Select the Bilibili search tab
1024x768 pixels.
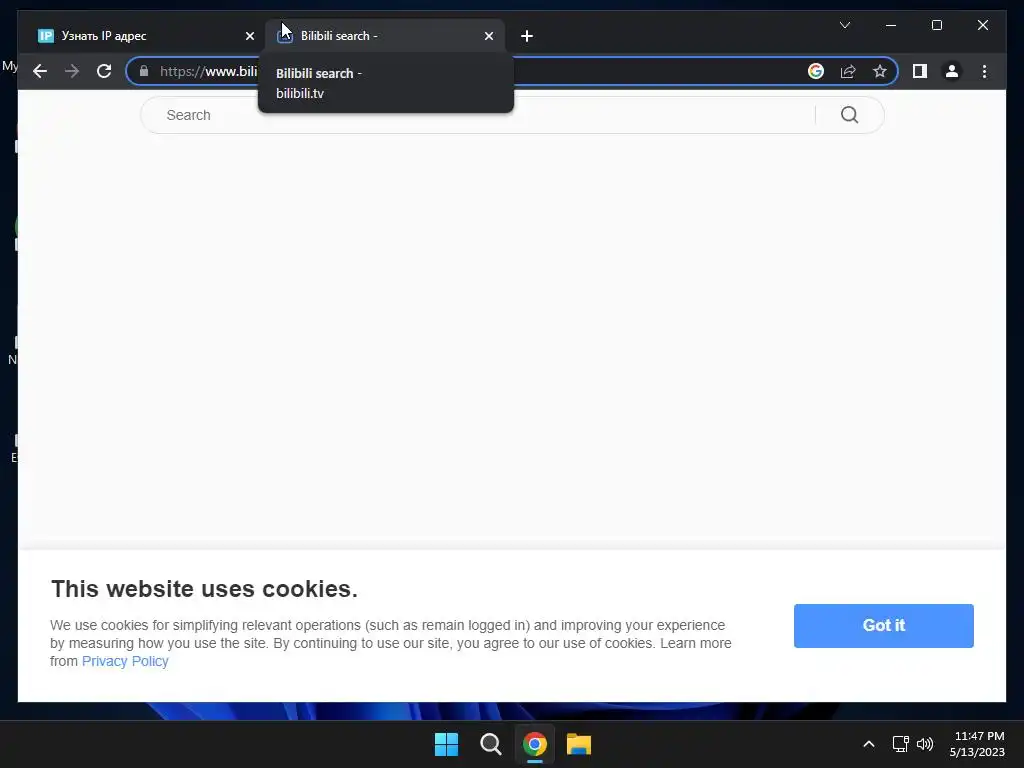click(x=385, y=36)
